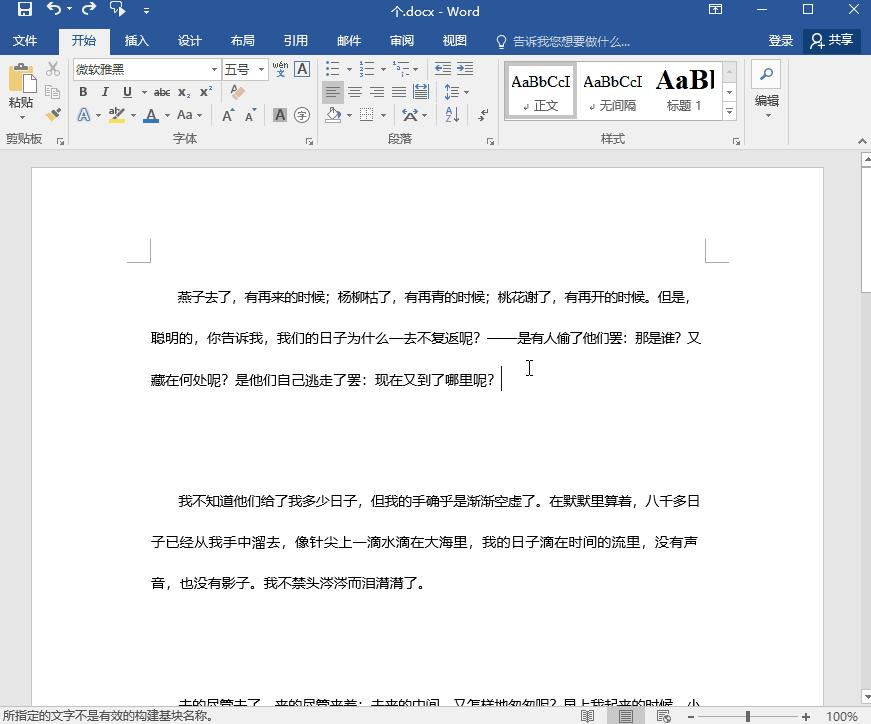Image resolution: width=871 pixels, height=724 pixels.
Task: Open the font name dropdown
Action: click(x=216, y=69)
